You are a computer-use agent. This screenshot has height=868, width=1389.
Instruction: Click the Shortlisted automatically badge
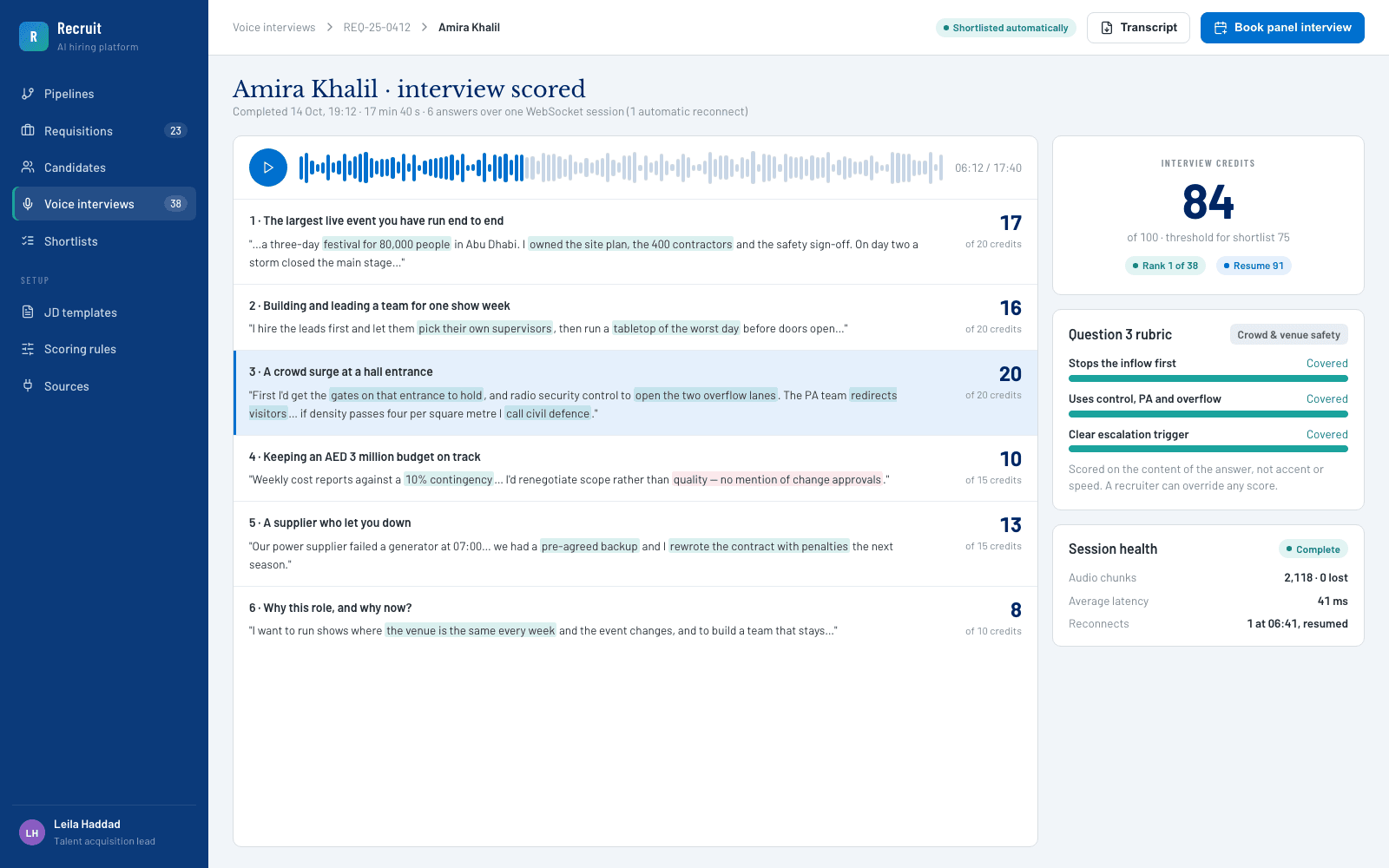pyautogui.click(x=1006, y=28)
